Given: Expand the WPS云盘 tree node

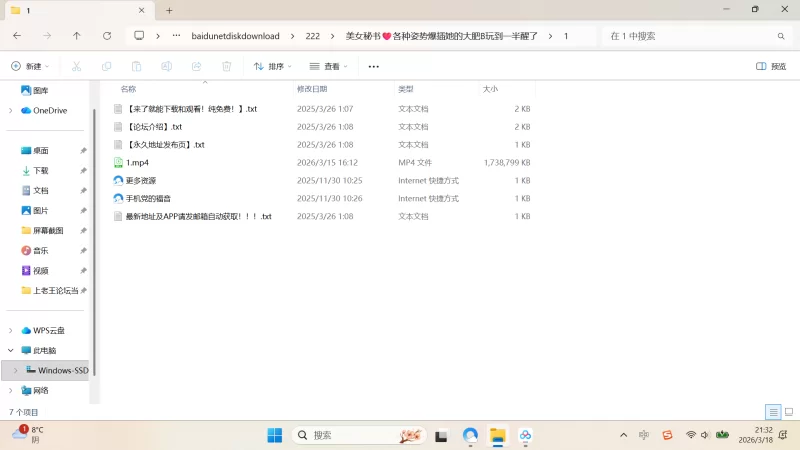Looking at the screenshot, I should click(11, 330).
